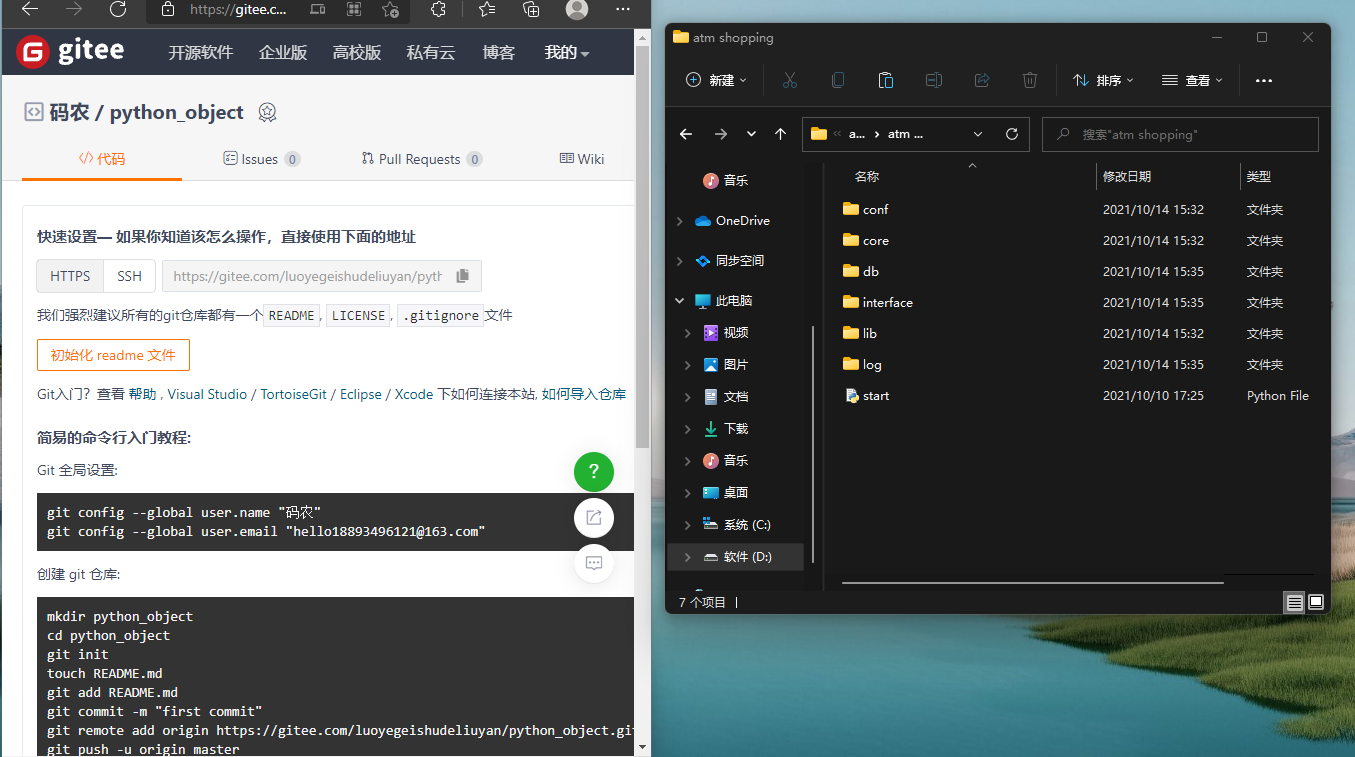Open browser settings ellipsis menu
1355x757 pixels.
click(x=622, y=9)
